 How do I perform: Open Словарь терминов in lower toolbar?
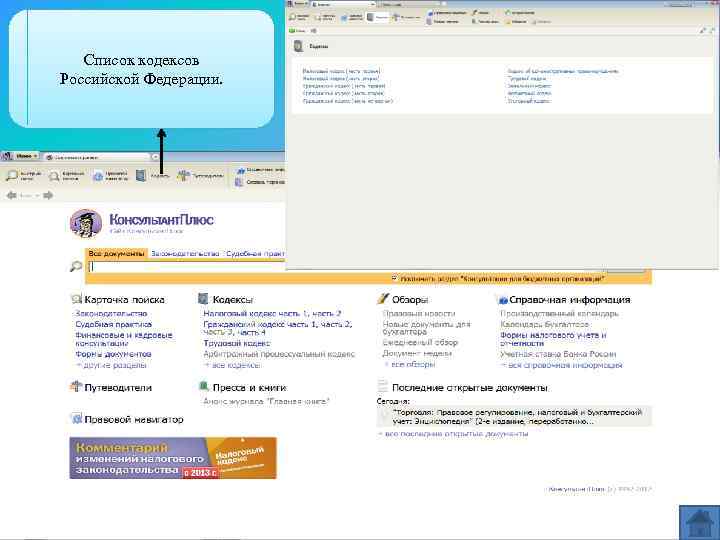pos(260,182)
